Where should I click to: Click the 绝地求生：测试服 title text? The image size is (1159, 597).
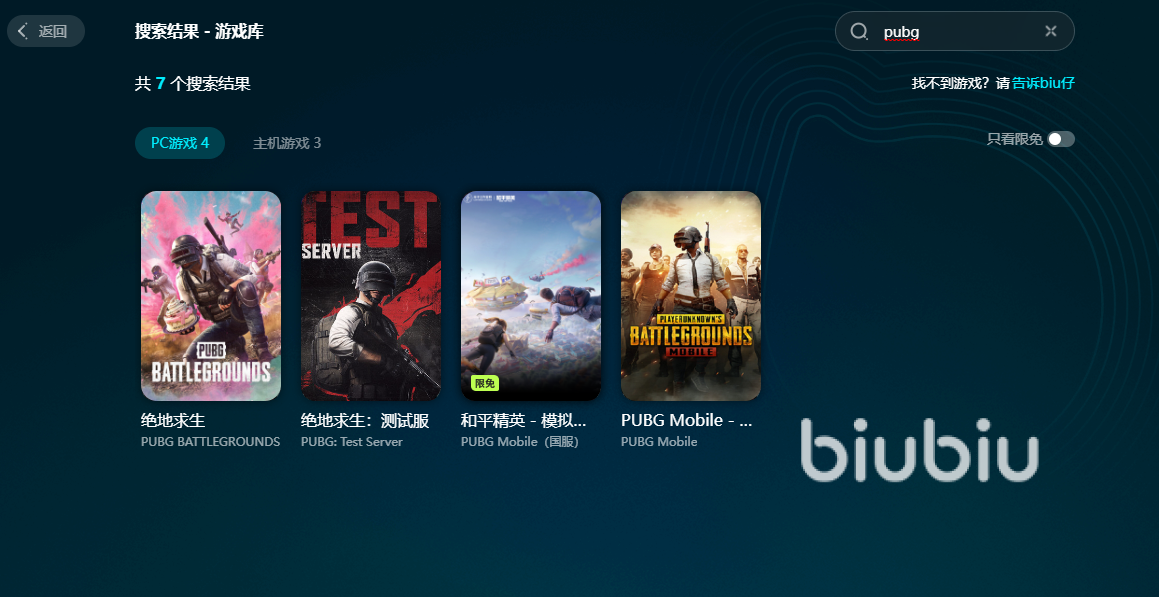(x=365, y=421)
